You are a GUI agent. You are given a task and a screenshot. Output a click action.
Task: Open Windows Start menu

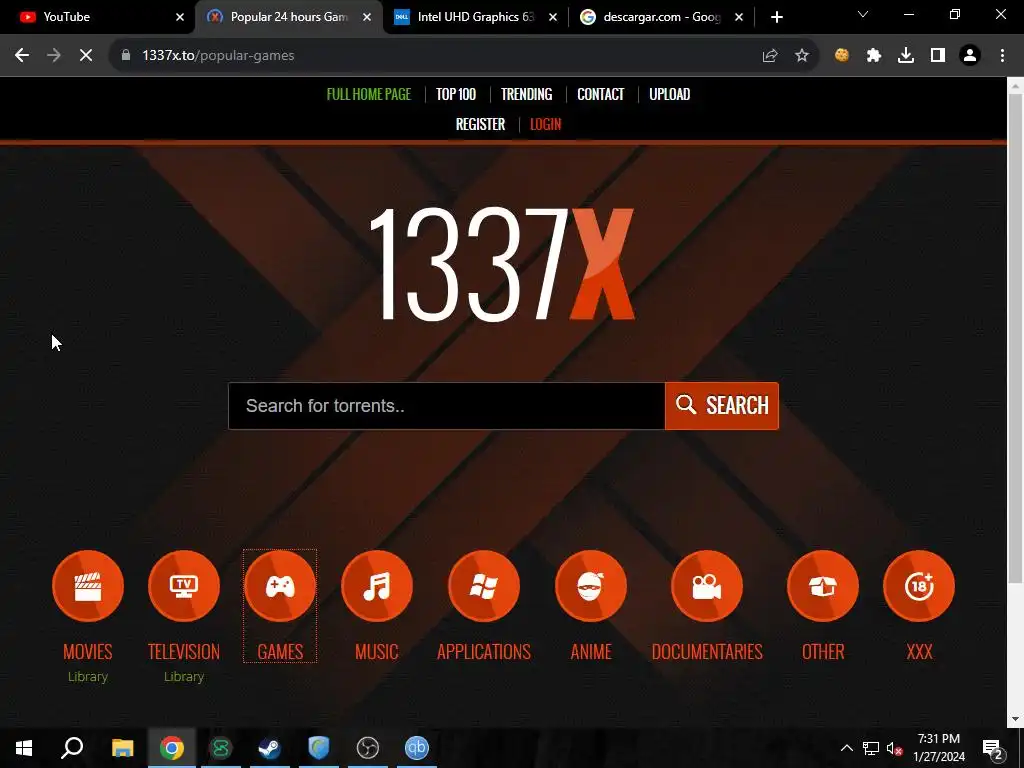pos(24,748)
